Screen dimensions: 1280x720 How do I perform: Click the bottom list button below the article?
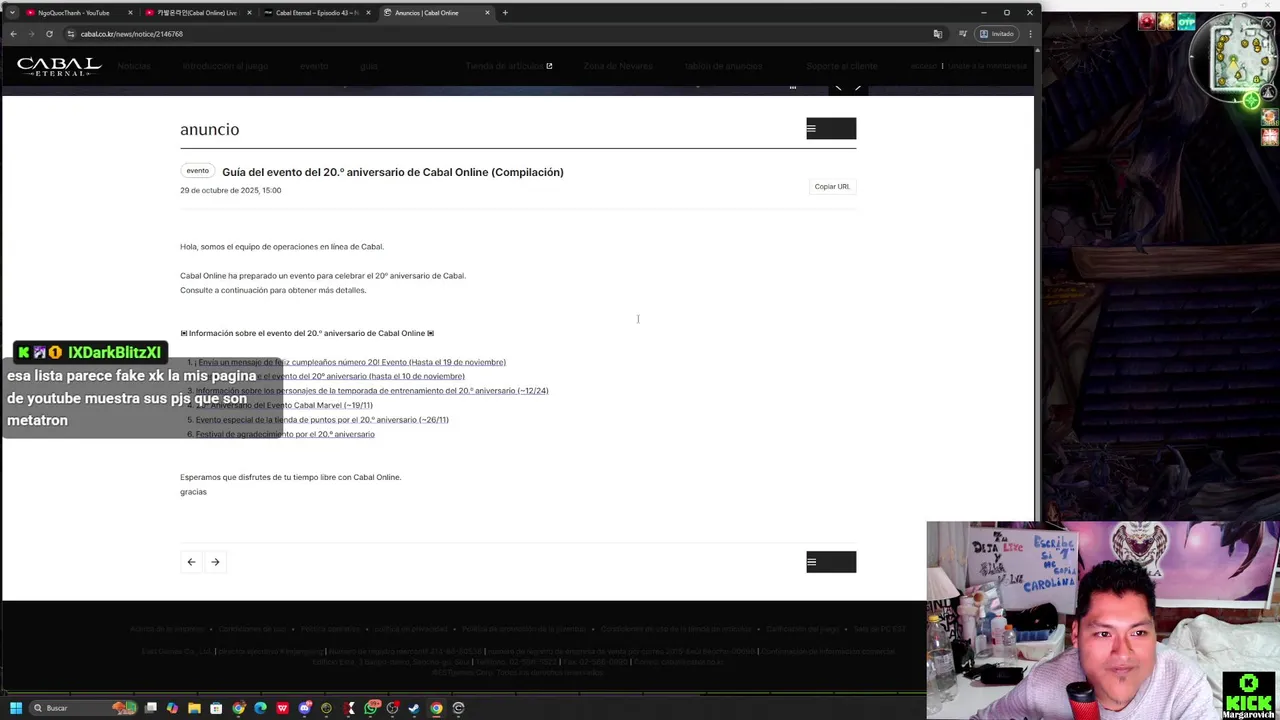tap(831, 562)
